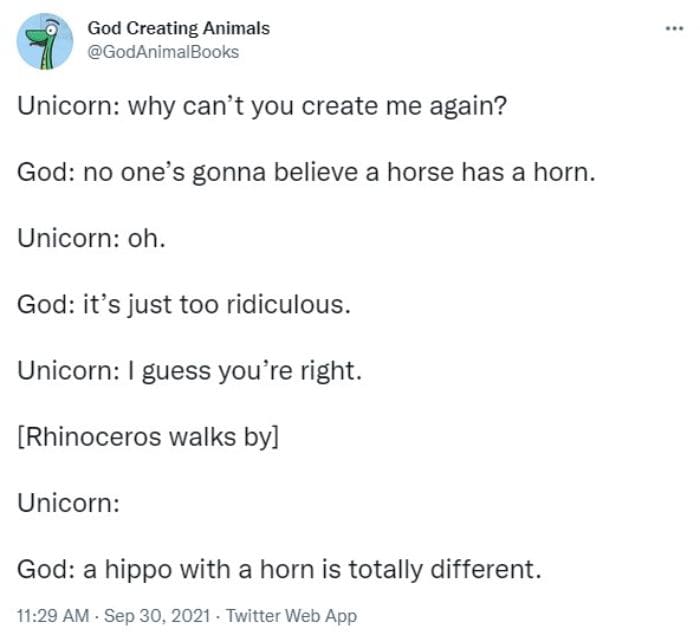Open the God Creating Animals profile name

pyautogui.click(x=178, y=29)
